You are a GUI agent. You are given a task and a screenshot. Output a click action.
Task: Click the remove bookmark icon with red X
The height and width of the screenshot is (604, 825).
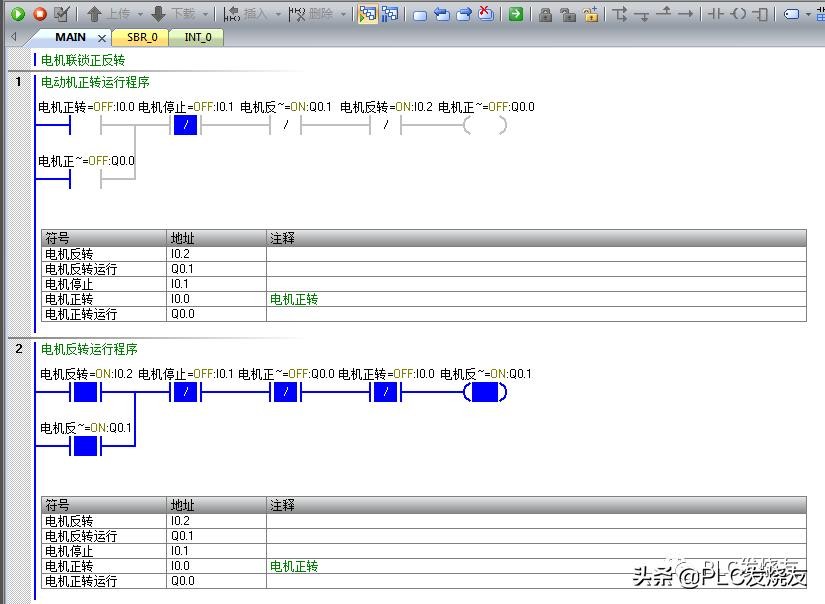click(x=486, y=14)
